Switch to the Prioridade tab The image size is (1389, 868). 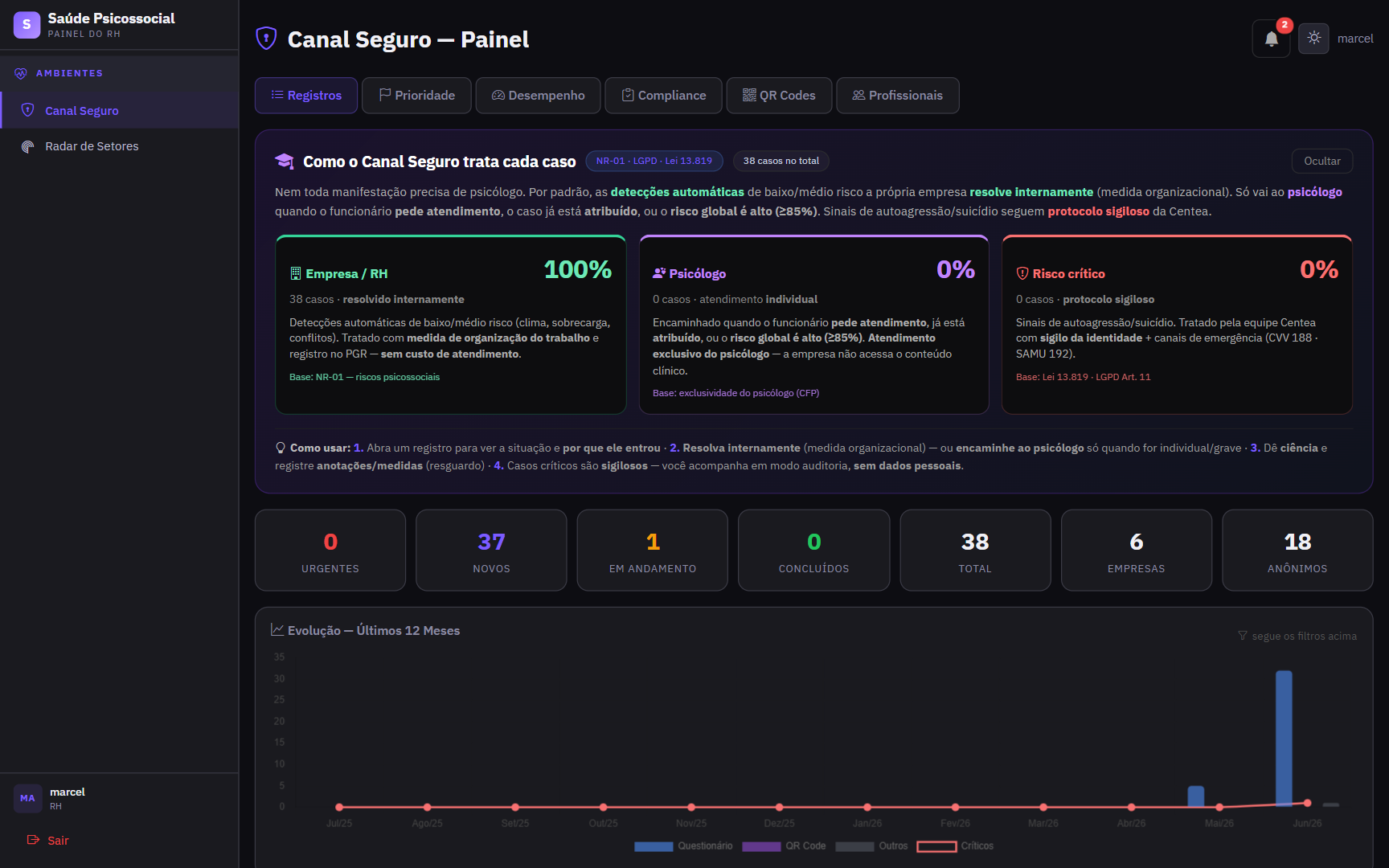click(x=416, y=96)
